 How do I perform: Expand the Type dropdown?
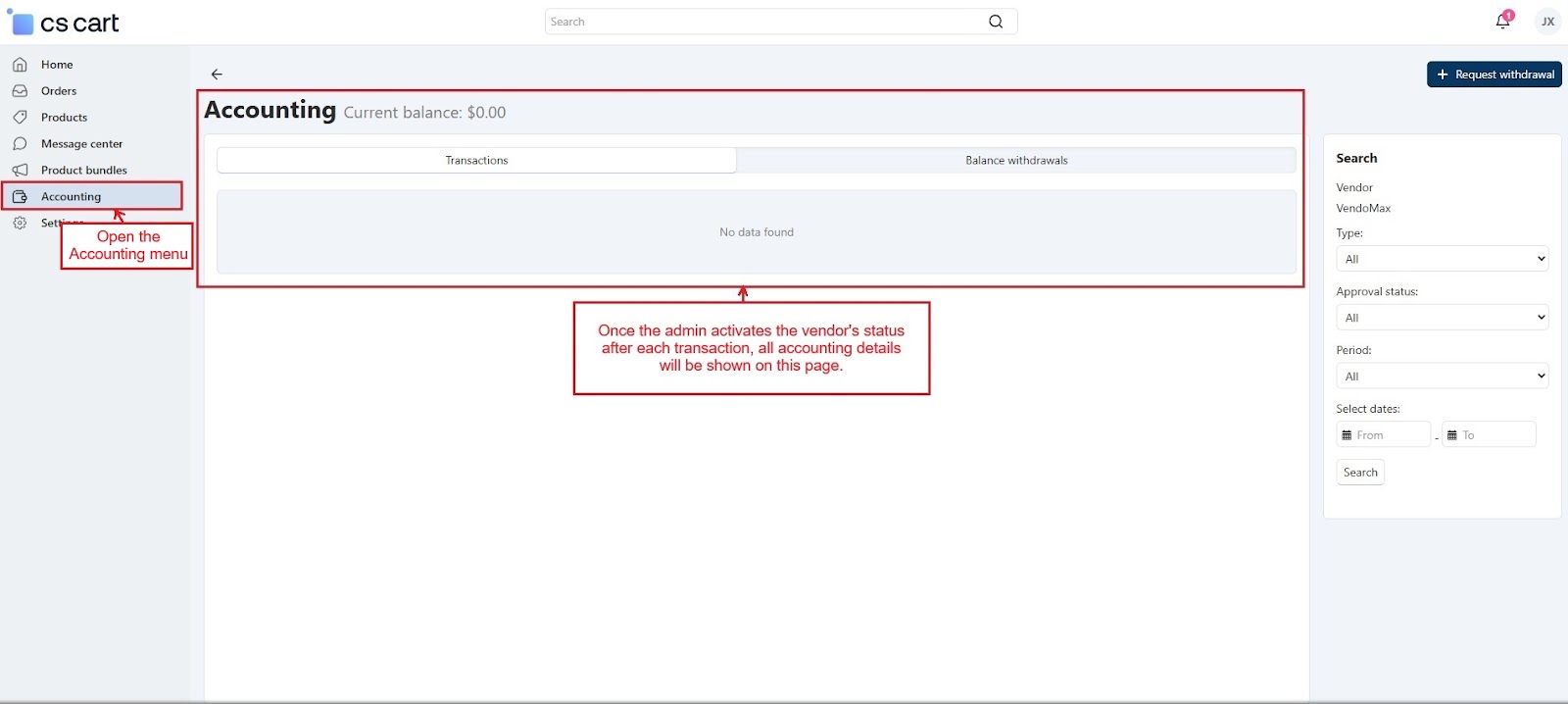pyautogui.click(x=1442, y=259)
